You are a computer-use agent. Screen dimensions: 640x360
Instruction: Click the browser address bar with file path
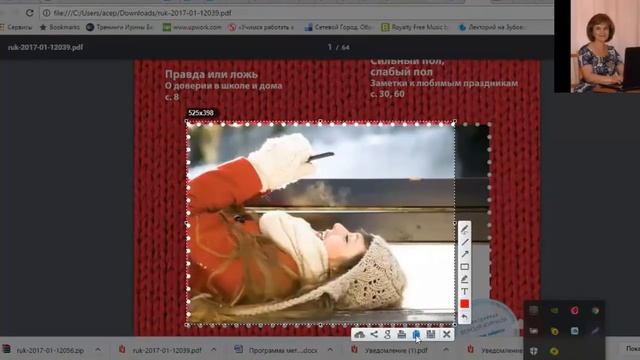click(296, 13)
